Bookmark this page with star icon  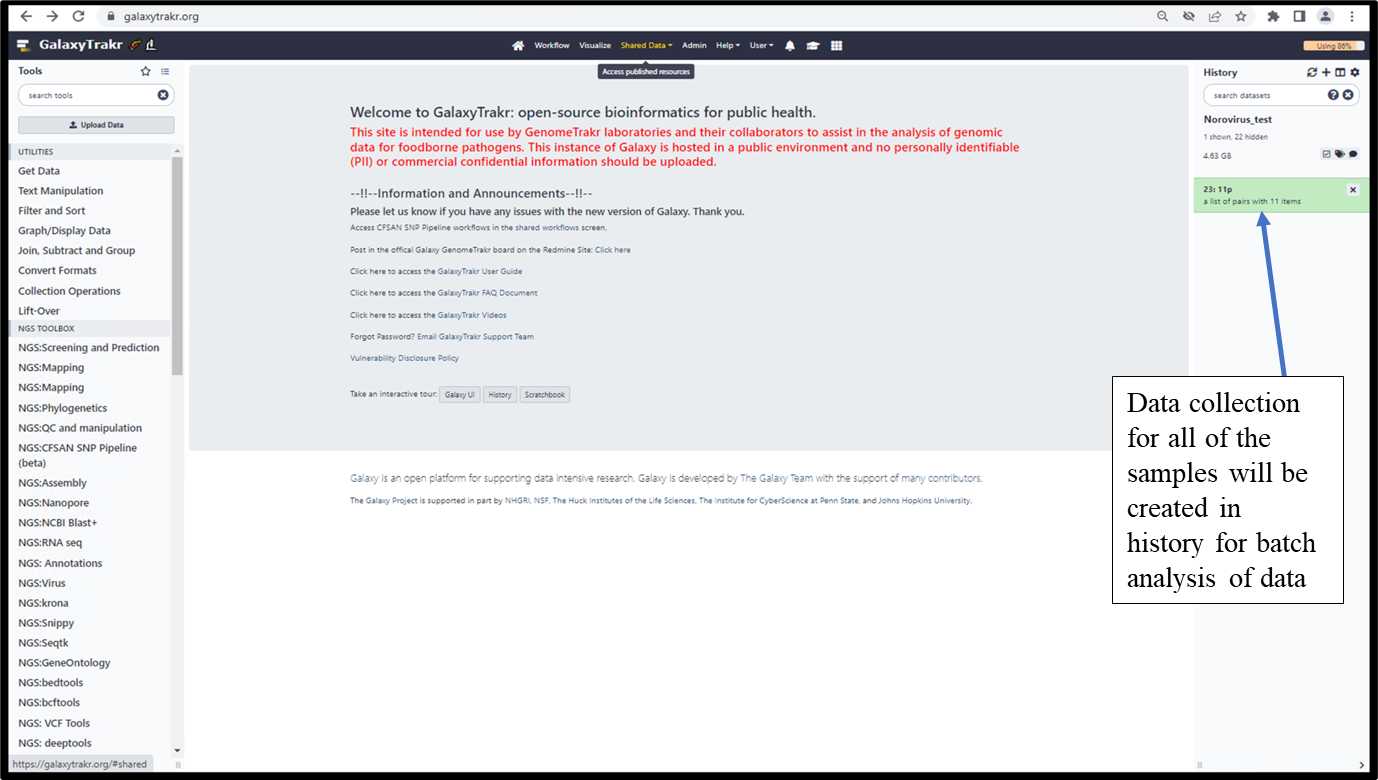(x=1241, y=16)
